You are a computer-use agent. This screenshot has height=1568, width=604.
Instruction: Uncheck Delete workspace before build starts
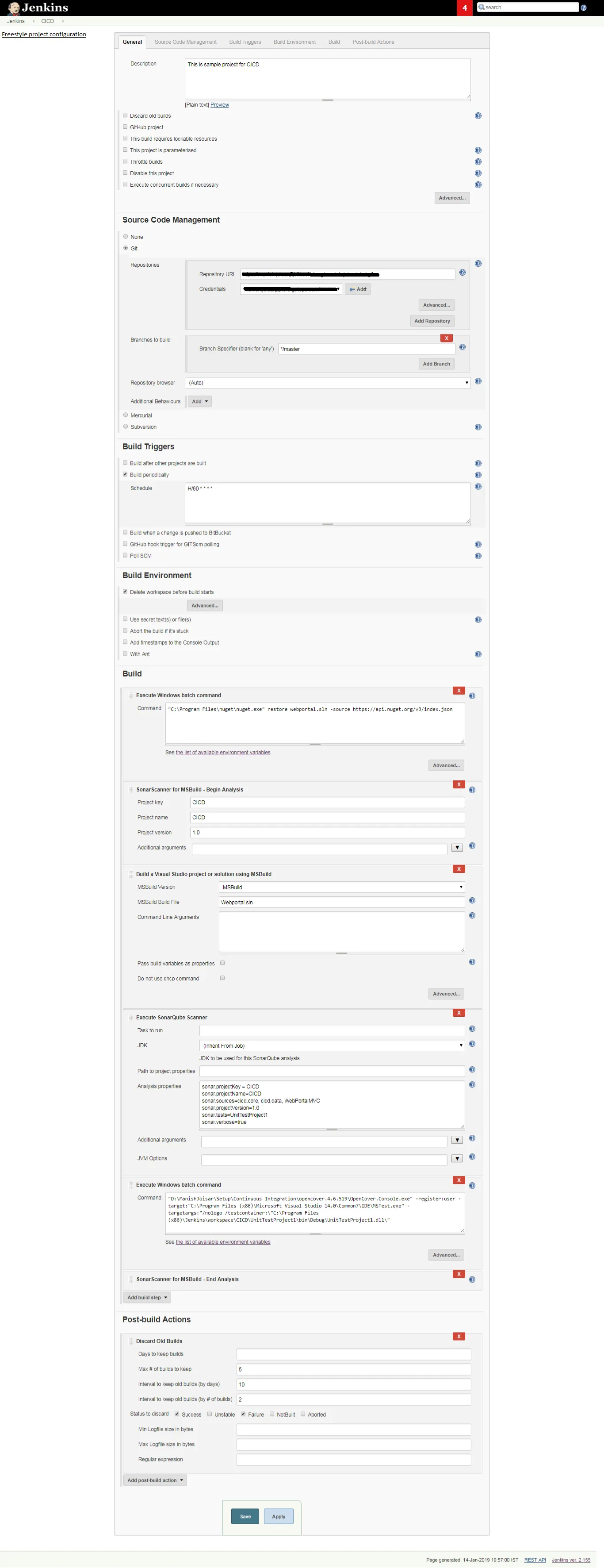[x=125, y=592]
